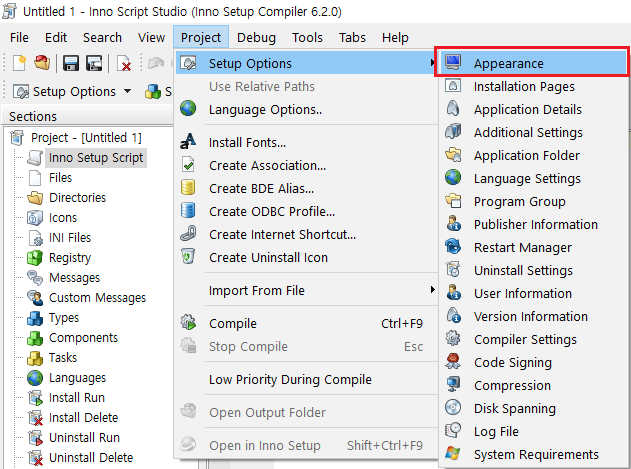Select Appearance in Setup Options submenu
Viewport: 631px width, 469px height.
[x=534, y=63]
